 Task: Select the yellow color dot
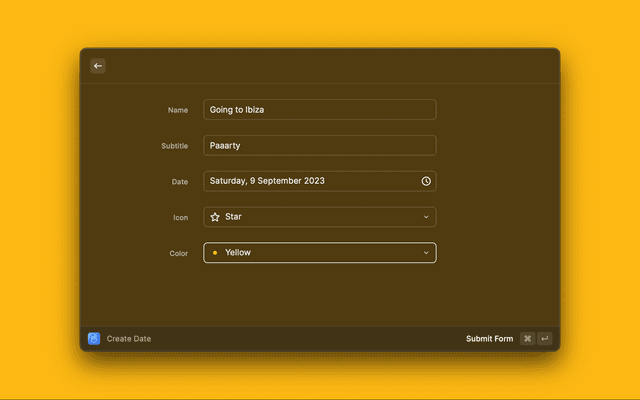pyautogui.click(x=215, y=253)
